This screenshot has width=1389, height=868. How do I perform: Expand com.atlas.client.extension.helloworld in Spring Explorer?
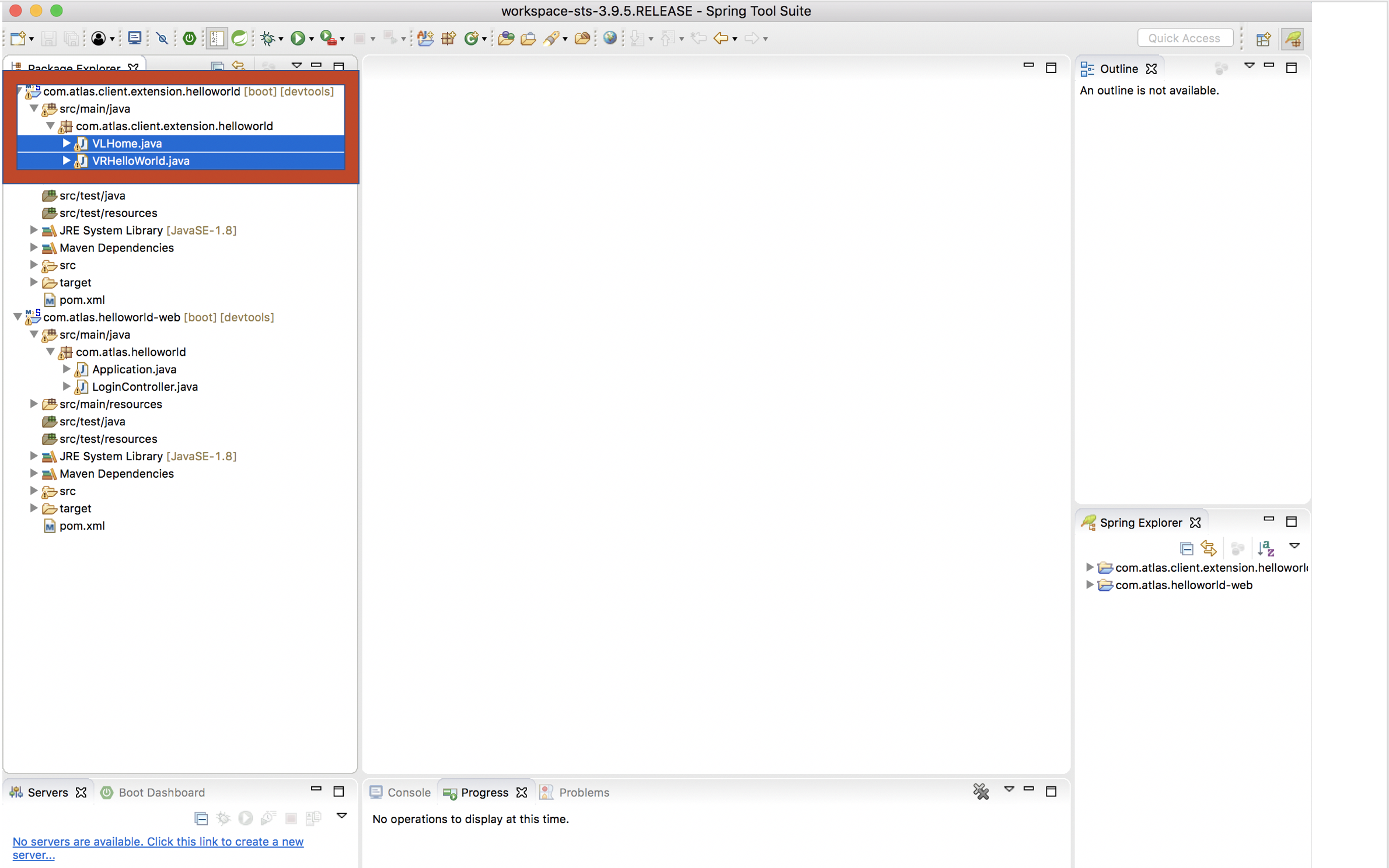[x=1089, y=567]
